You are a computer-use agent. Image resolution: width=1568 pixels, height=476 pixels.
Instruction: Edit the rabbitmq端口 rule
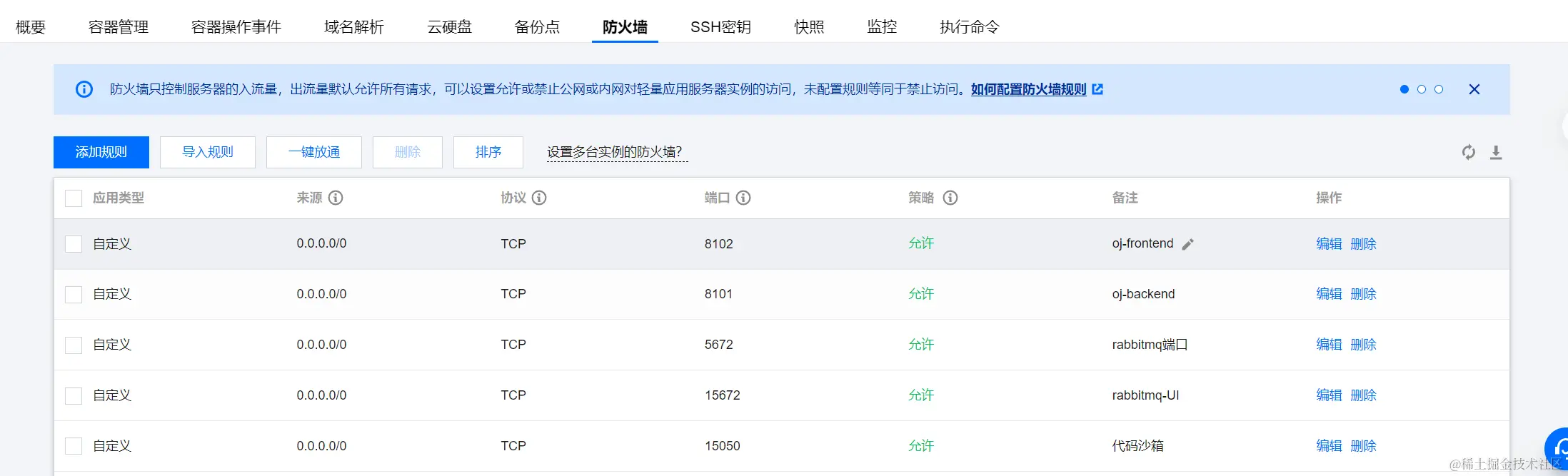pyautogui.click(x=1329, y=345)
